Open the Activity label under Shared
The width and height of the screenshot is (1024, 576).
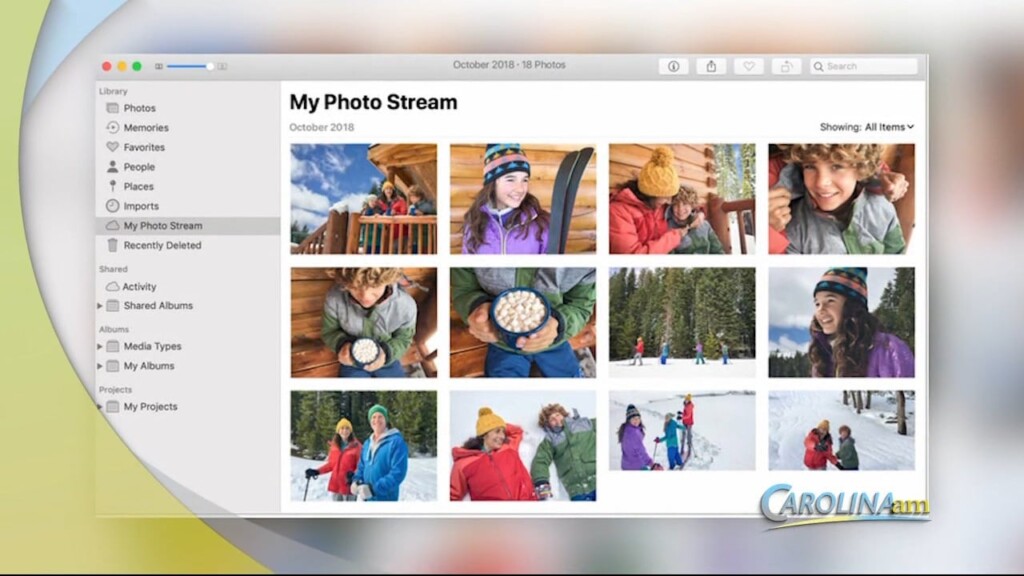140,286
